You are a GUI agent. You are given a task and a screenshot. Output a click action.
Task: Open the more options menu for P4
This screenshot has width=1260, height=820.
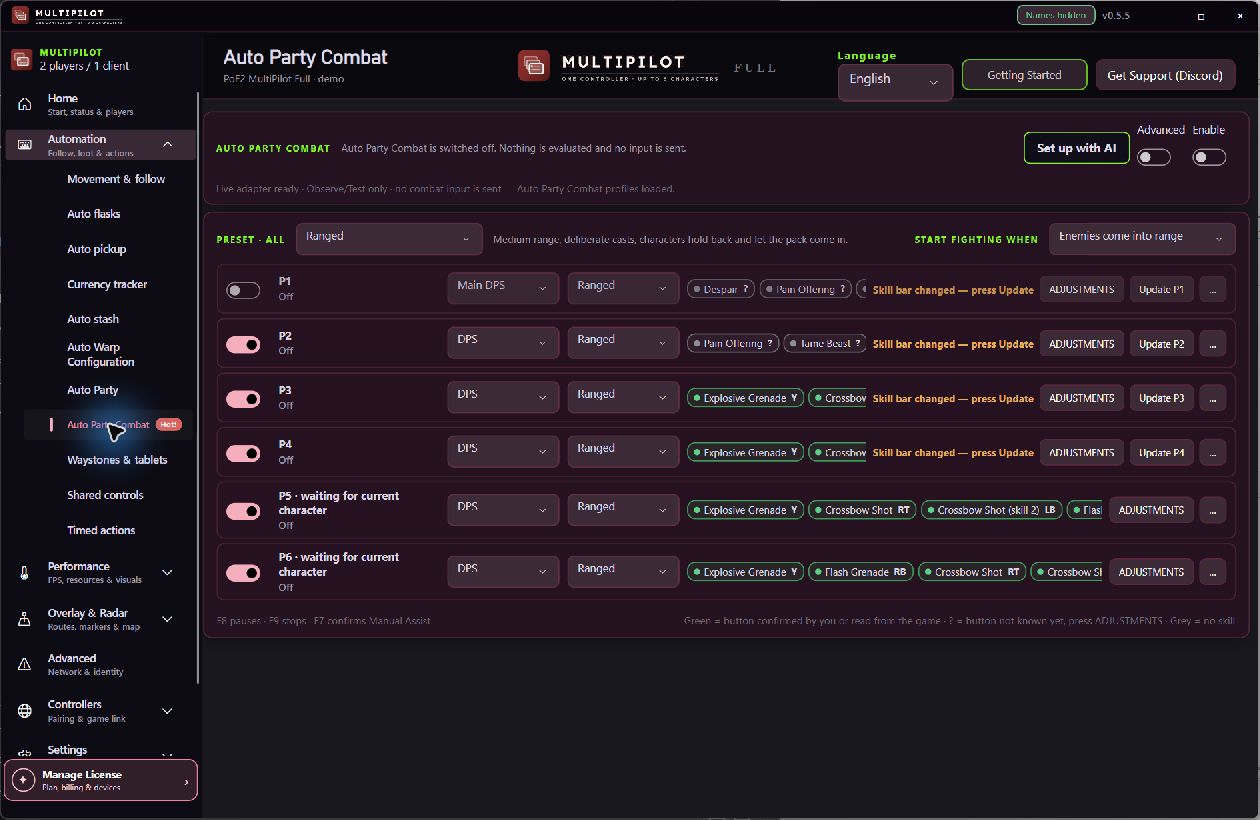coord(1212,453)
